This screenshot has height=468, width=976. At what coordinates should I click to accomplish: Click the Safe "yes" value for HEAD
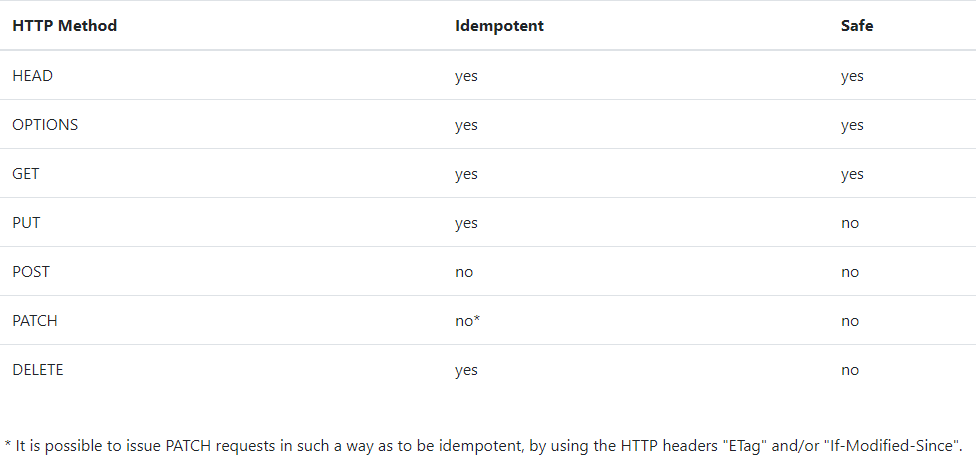(852, 76)
